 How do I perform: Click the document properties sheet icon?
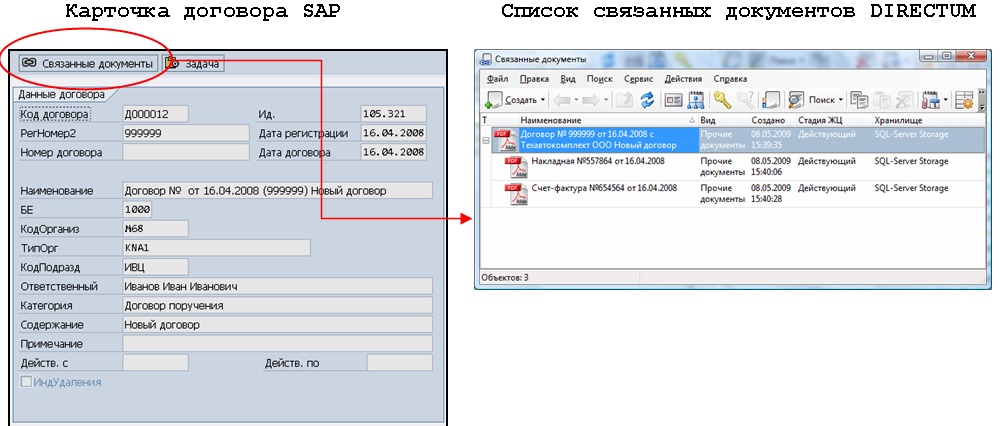tap(771, 100)
